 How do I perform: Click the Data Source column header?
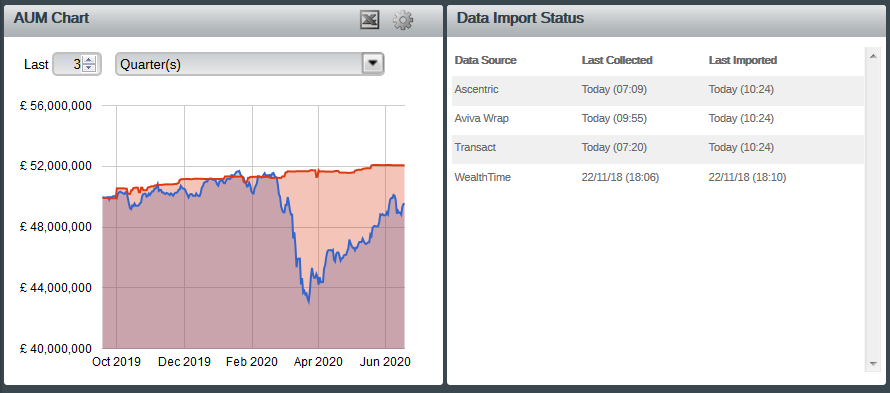(485, 60)
